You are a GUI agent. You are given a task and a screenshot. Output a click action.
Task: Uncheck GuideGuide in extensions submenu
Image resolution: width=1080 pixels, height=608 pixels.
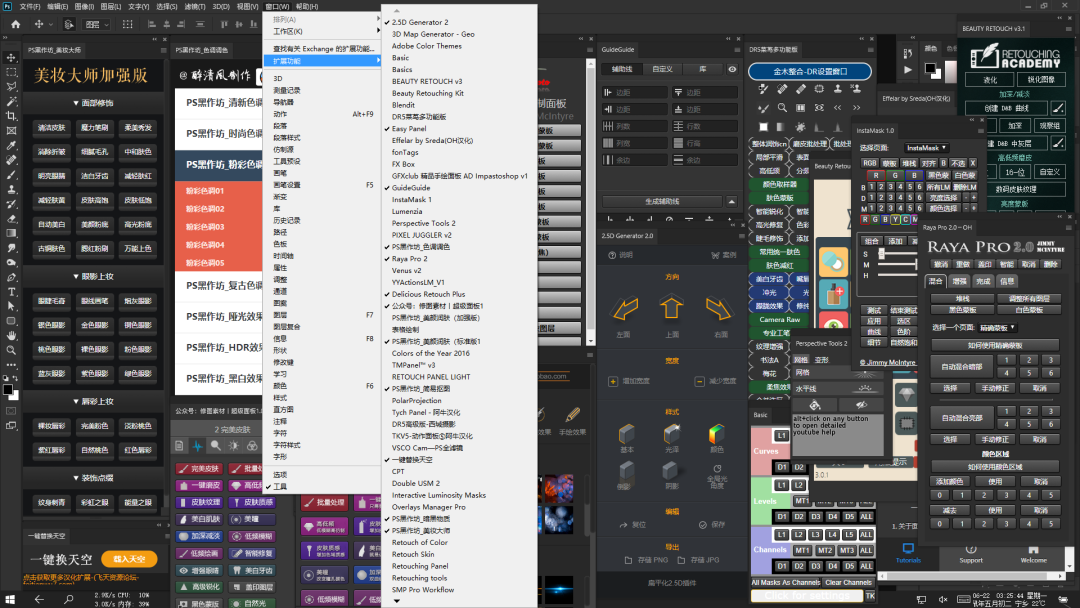[459, 188]
